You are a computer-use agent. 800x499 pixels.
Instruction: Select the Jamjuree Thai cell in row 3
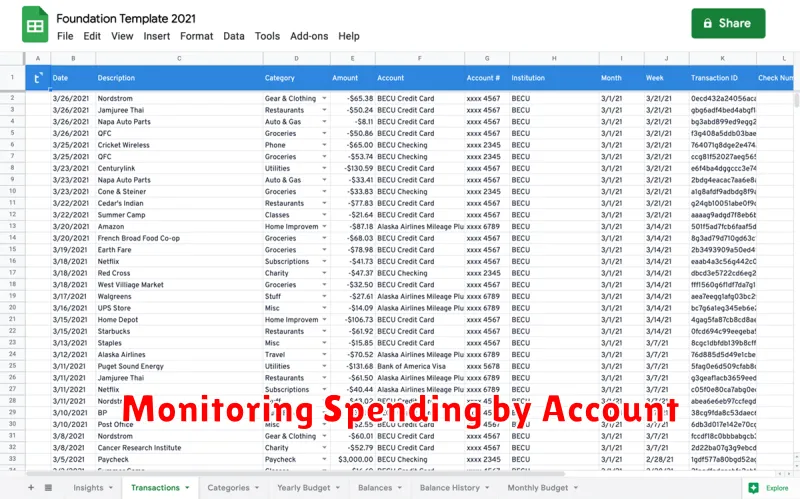179,110
